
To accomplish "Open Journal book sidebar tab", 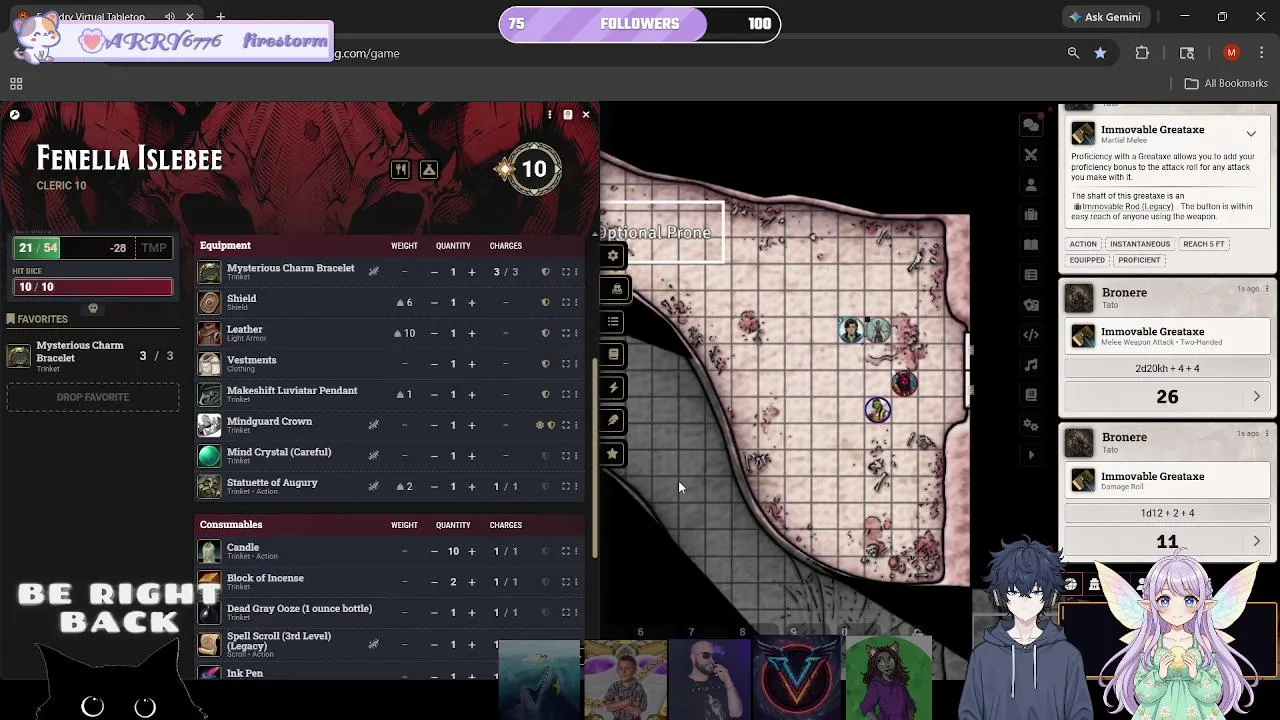I will [x=1031, y=245].
